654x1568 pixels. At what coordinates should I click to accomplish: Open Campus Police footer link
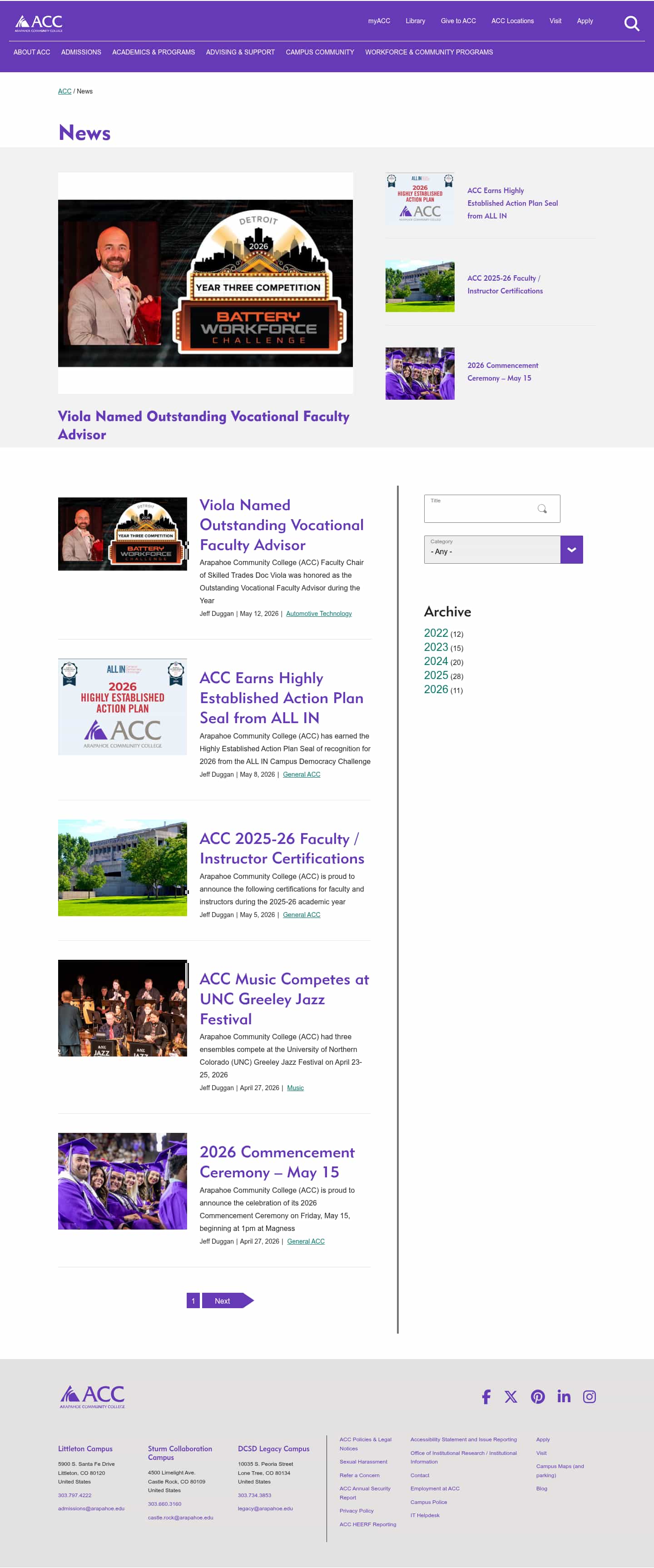point(428,1502)
